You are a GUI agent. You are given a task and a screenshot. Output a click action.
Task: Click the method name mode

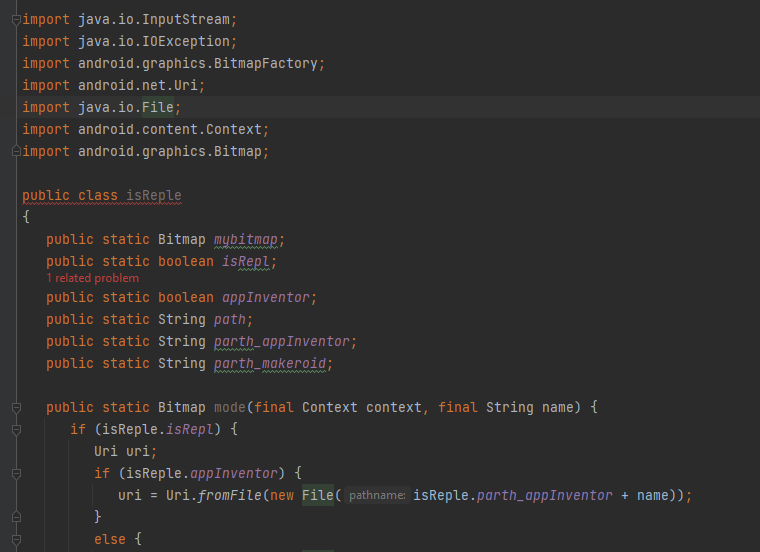coord(230,407)
